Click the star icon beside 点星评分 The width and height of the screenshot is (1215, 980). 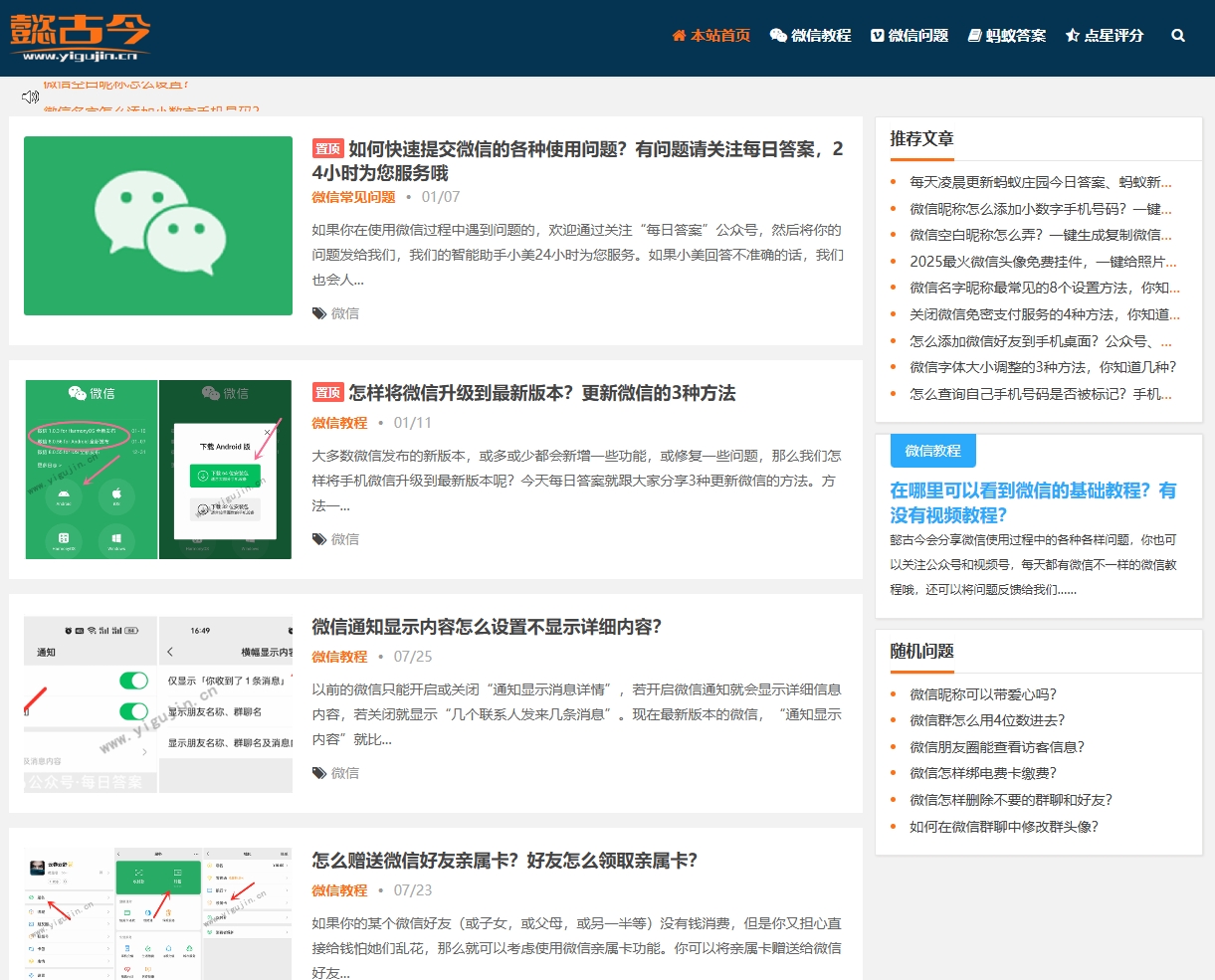[1072, 36]
